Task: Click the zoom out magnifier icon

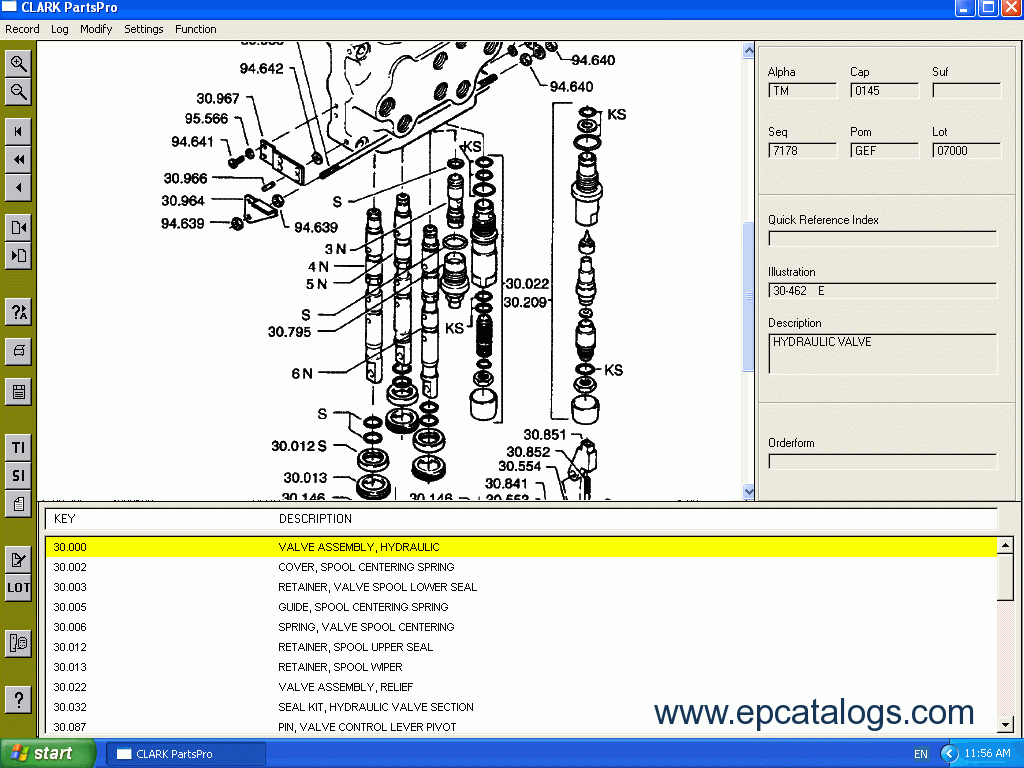Action: (18, 92)
